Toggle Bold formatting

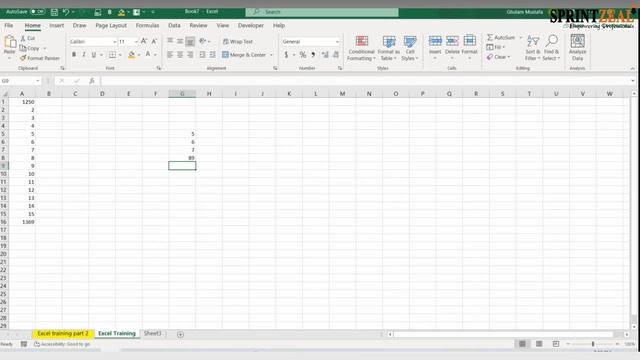(x=74, y=54)
